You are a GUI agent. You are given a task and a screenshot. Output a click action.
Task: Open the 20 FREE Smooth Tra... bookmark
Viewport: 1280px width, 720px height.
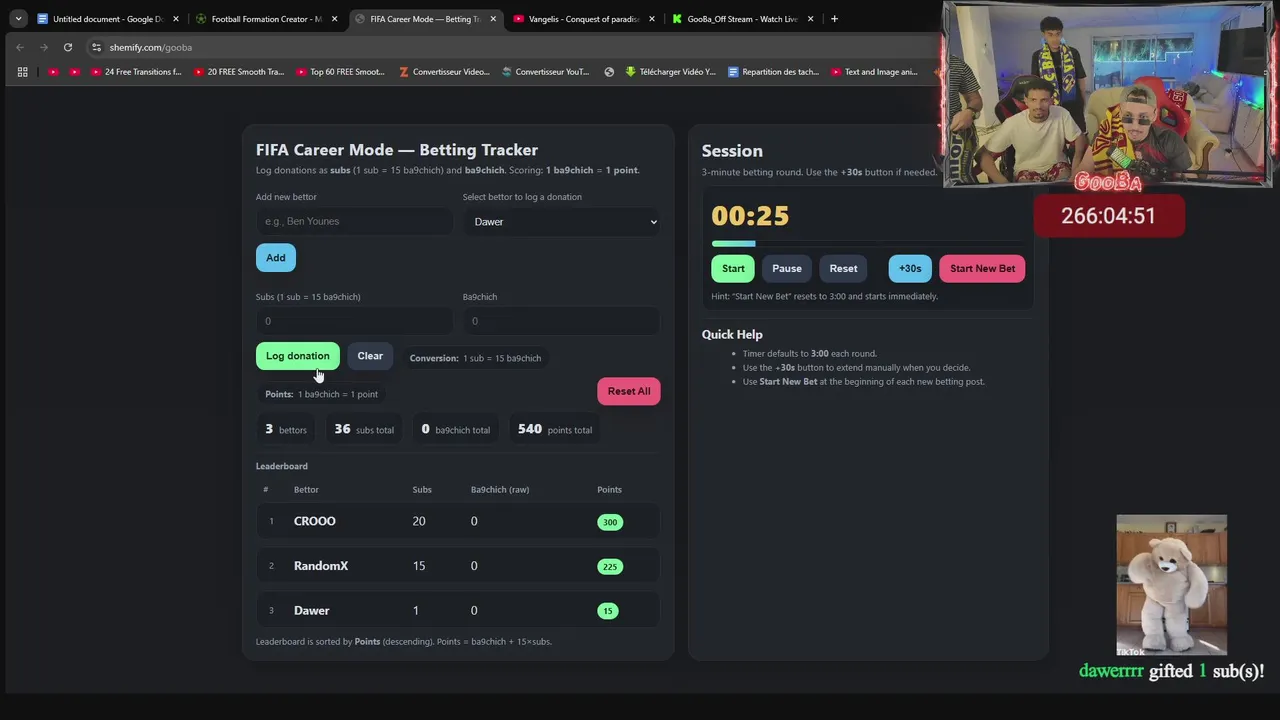coord(240,72)
